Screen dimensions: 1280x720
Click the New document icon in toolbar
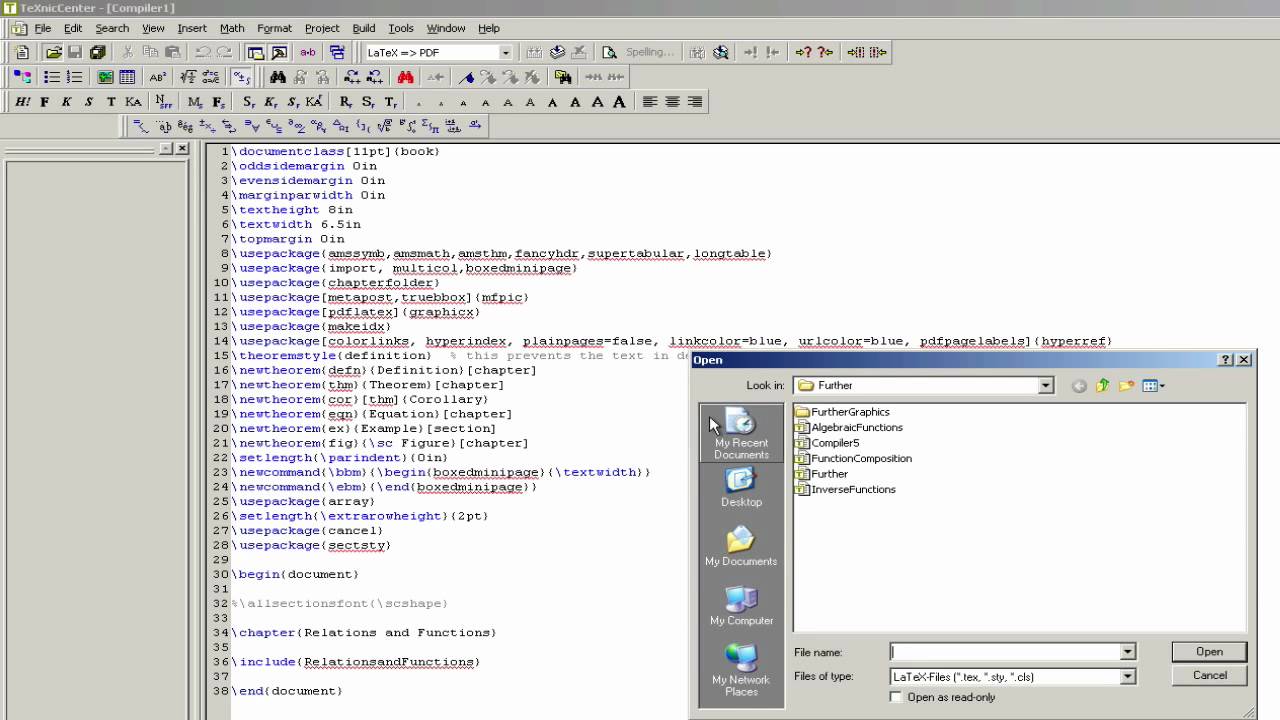click(x=23, y=53)
